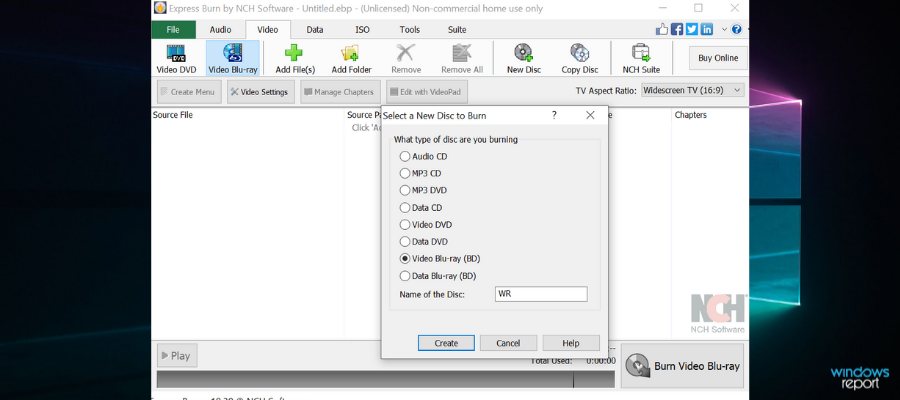Screen dimensions: 900x400
Task: Click the Play button
Action: point(177,356)
